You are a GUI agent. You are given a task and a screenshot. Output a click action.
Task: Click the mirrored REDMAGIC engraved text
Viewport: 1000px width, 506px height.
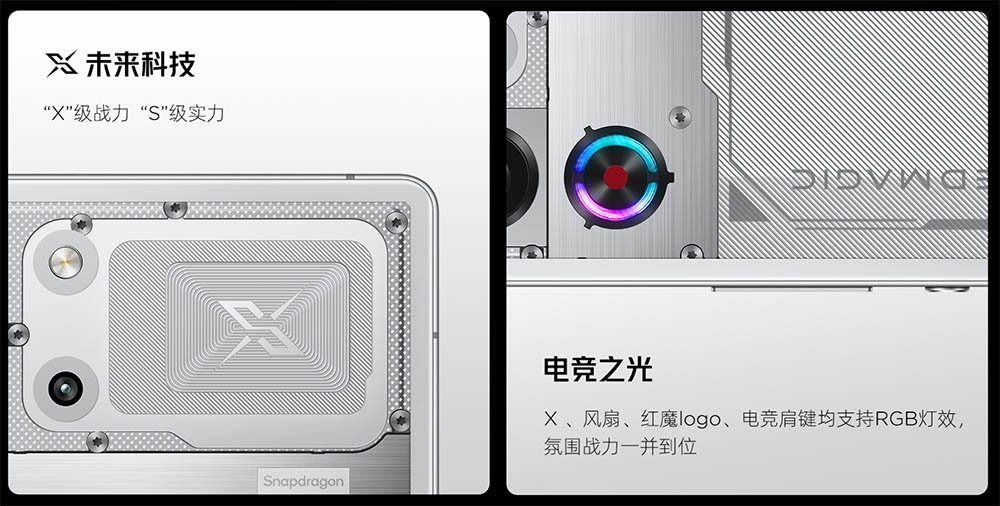[890, 179]
